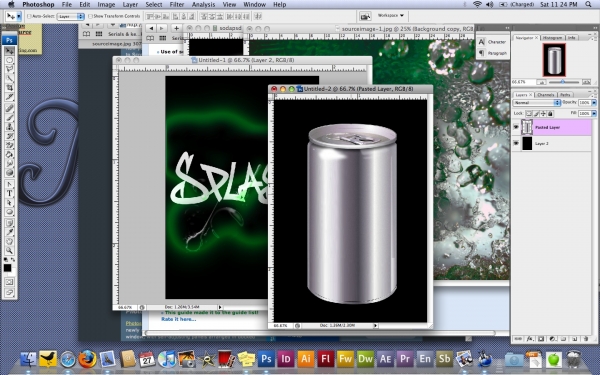Screen dimensions: 600x375
Task: Open Untitled-2 status bar info arrow
Action: [x=375, y=326]
